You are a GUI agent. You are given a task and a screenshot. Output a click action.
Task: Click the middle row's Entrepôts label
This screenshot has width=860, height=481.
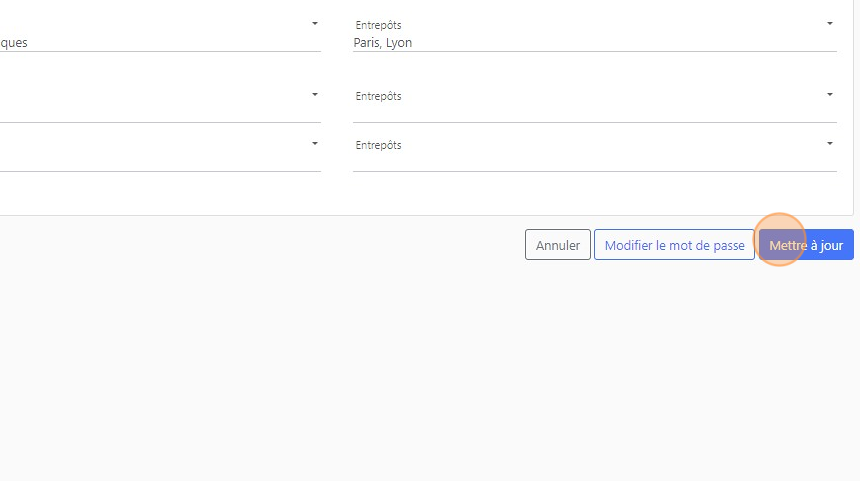[378, 96]
